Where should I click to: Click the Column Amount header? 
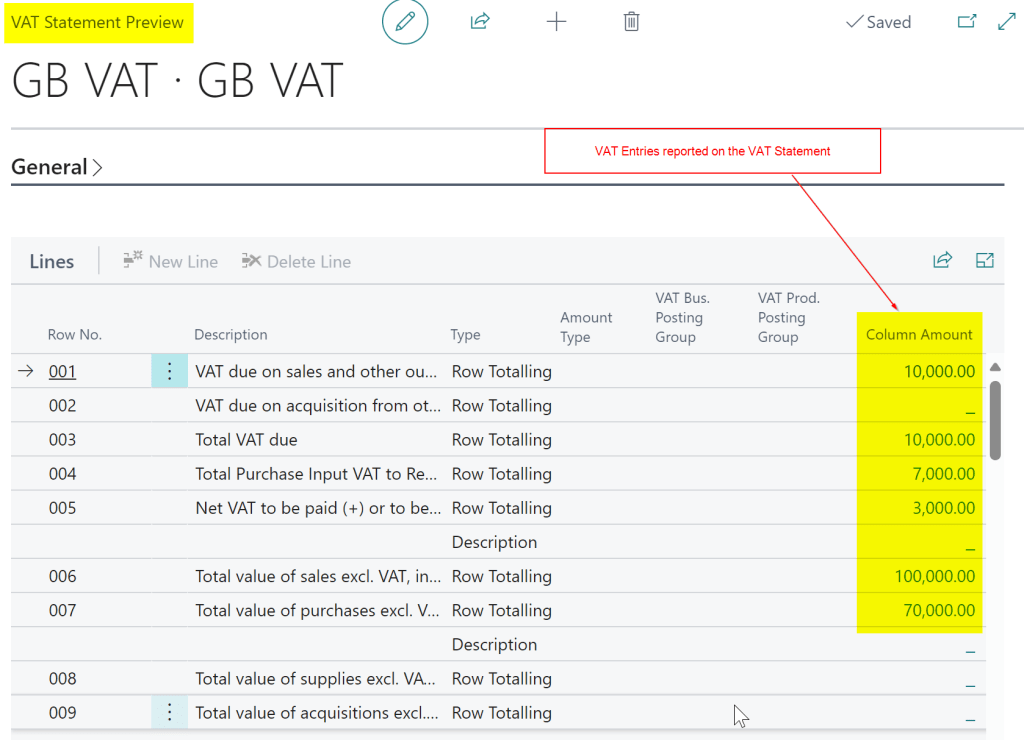[x=919, y=334]
